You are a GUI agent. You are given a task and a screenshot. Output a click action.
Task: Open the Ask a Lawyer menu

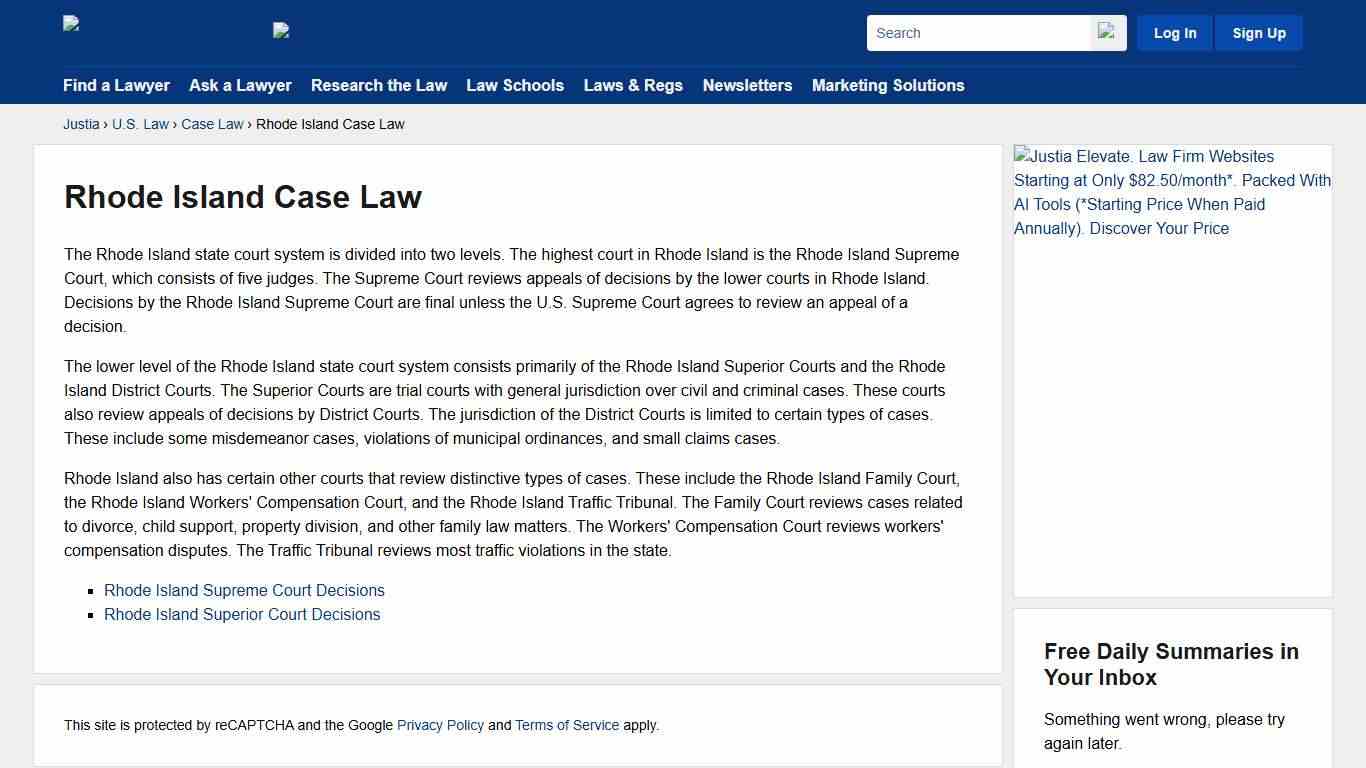240,86
